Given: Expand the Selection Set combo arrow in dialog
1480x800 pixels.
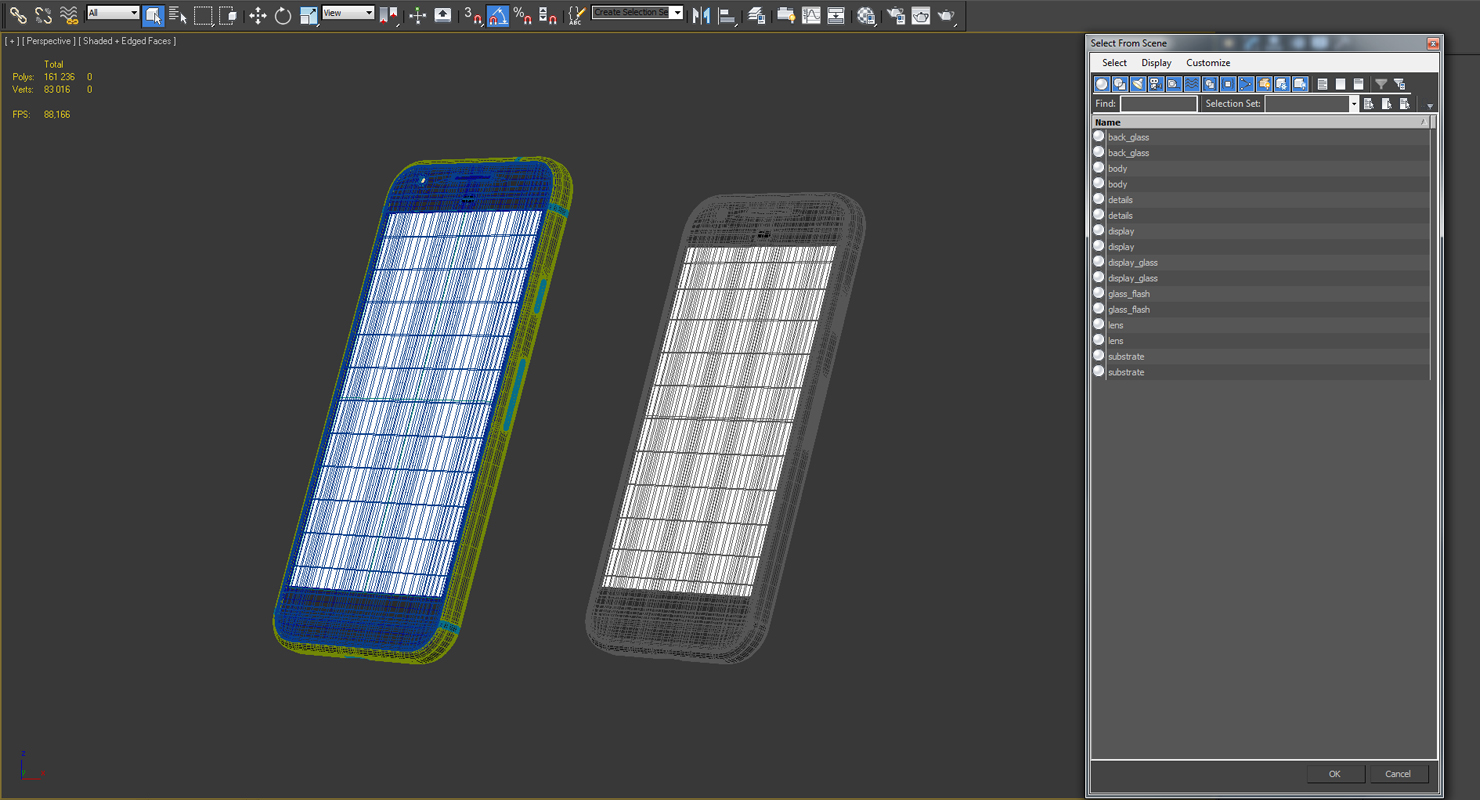Looking at the screenshot, I should pyautogui.click(x=1354, y=104).
